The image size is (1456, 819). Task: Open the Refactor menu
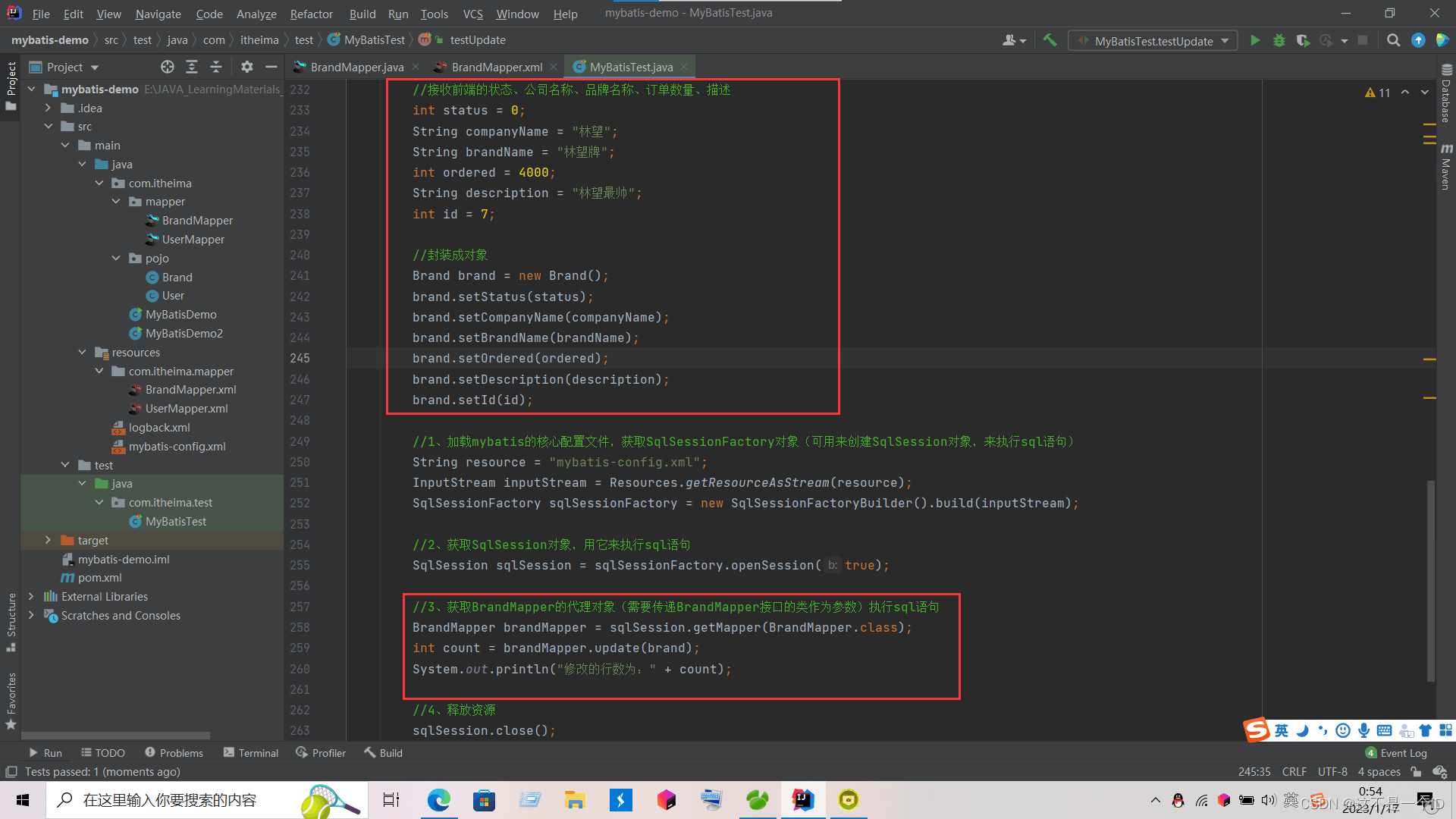click(x=311, y=14)
